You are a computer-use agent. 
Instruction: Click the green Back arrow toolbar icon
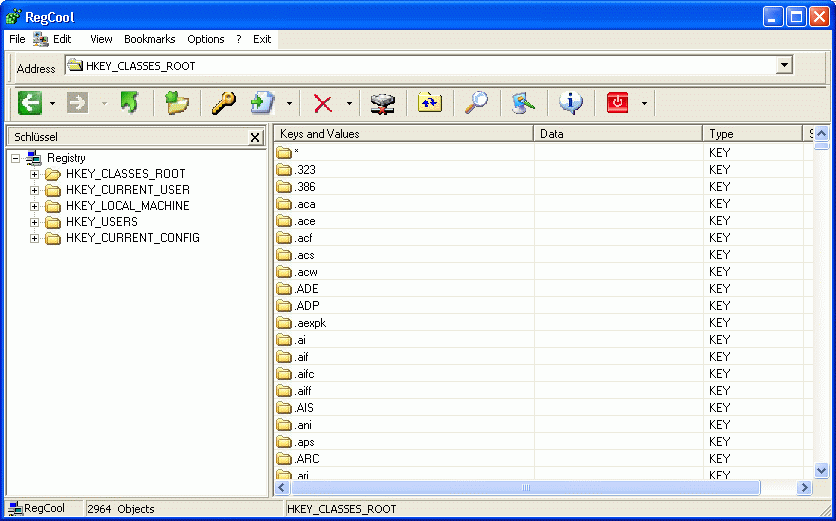click(x=30, y=102)
